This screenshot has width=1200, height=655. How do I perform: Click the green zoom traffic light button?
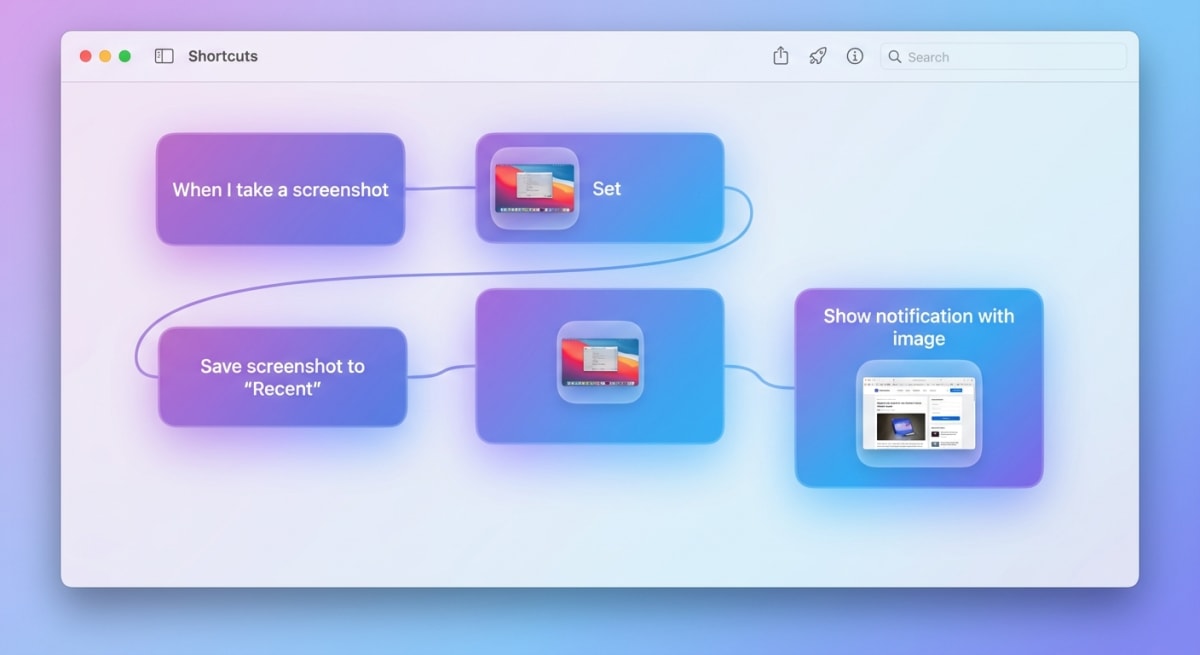[x=123, y=56]
